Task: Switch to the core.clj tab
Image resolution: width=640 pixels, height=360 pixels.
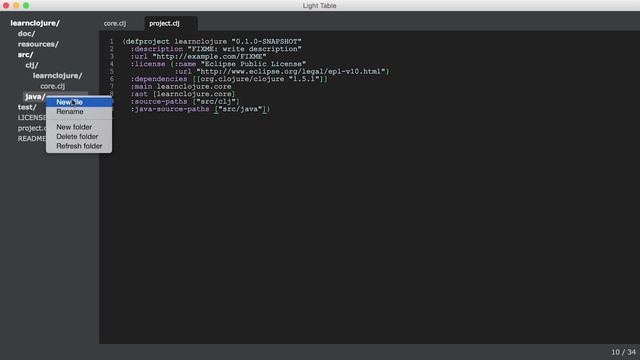Action: (x=115, y=23)
